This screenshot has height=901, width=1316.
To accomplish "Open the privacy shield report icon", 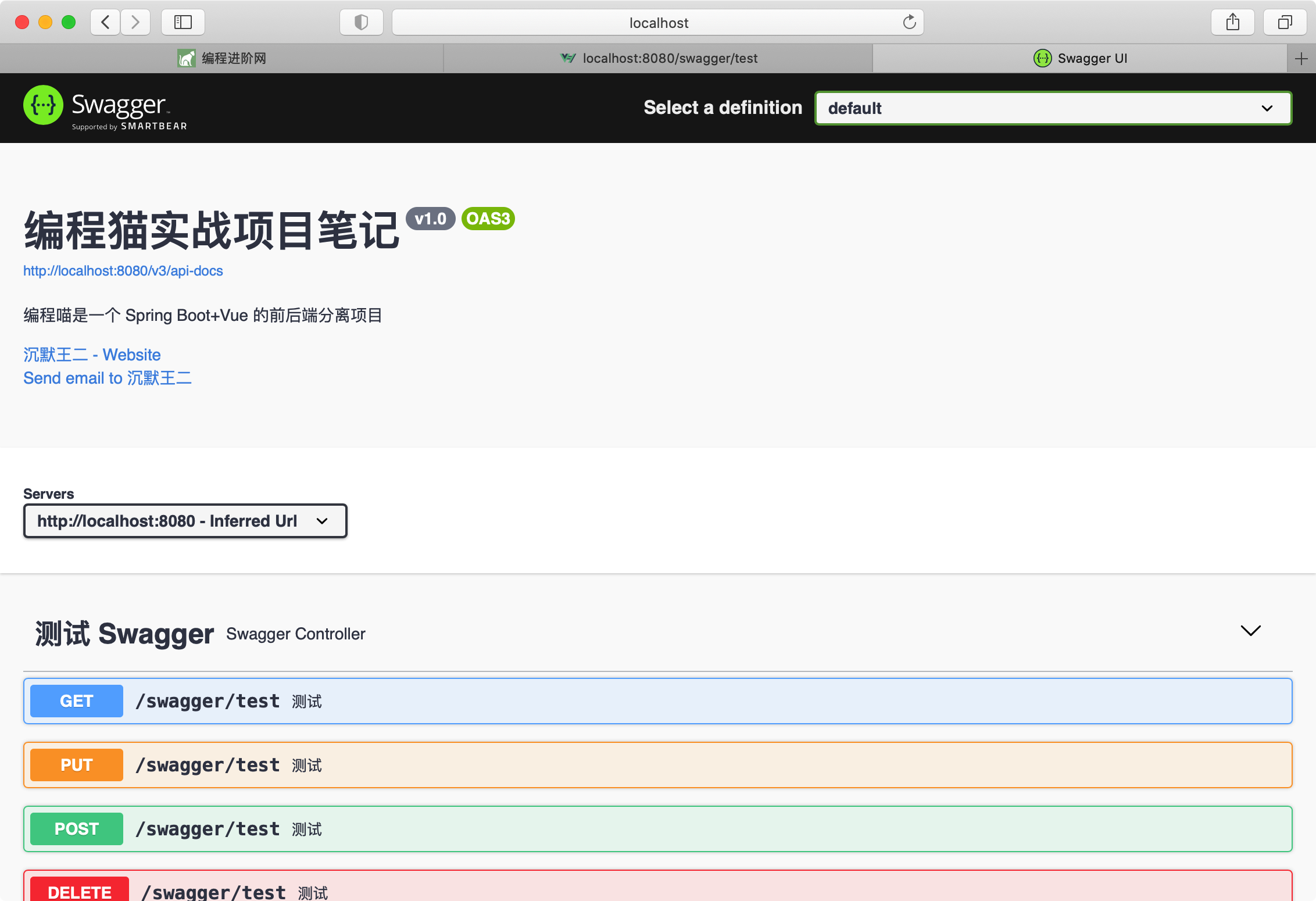I will [361, 23].
